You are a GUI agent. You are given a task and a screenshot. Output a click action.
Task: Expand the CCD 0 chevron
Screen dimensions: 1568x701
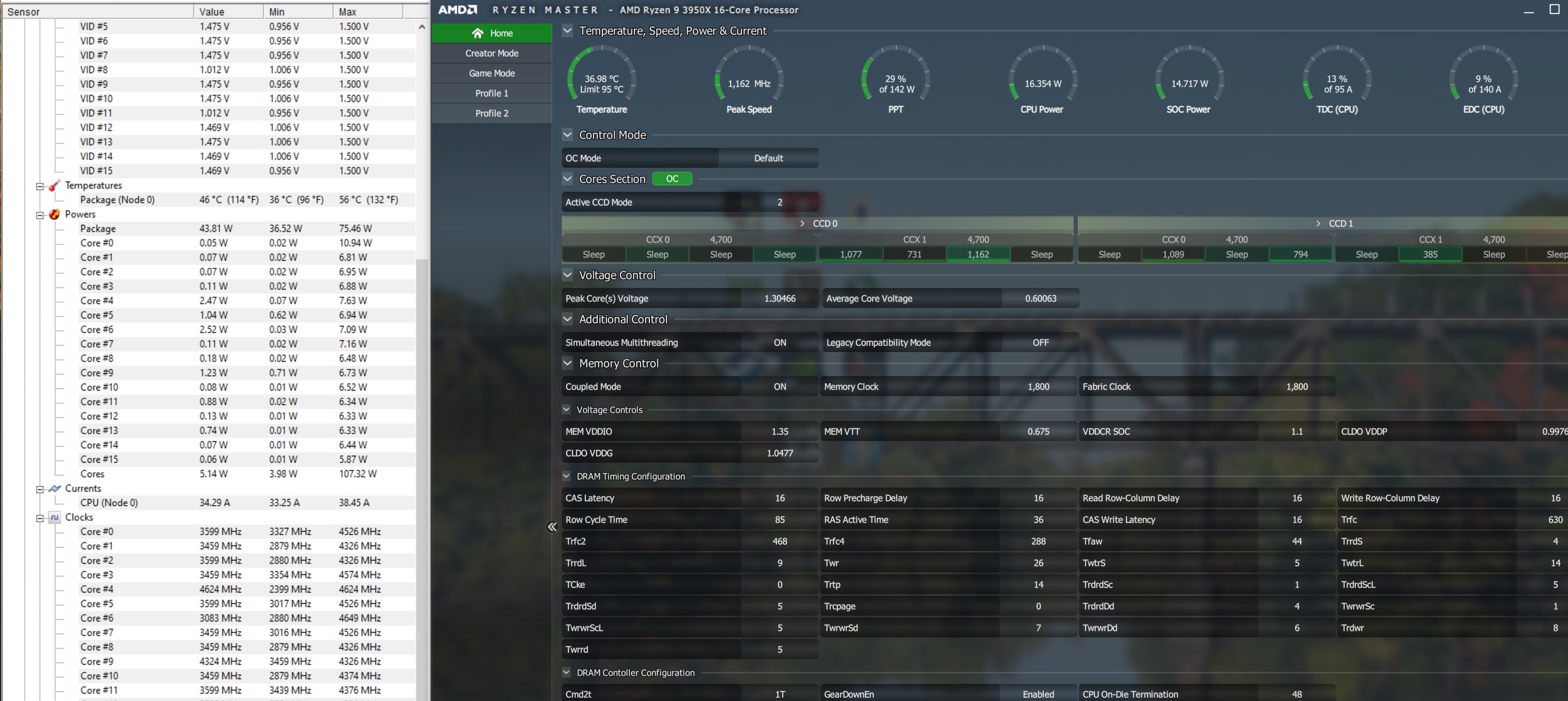(802, 223)
